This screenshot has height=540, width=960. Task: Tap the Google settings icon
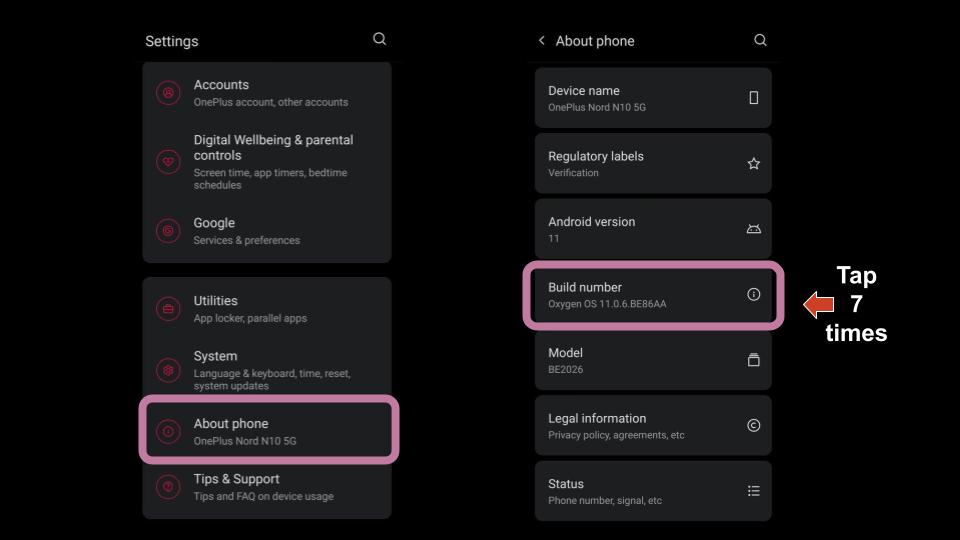coord(168,231)
